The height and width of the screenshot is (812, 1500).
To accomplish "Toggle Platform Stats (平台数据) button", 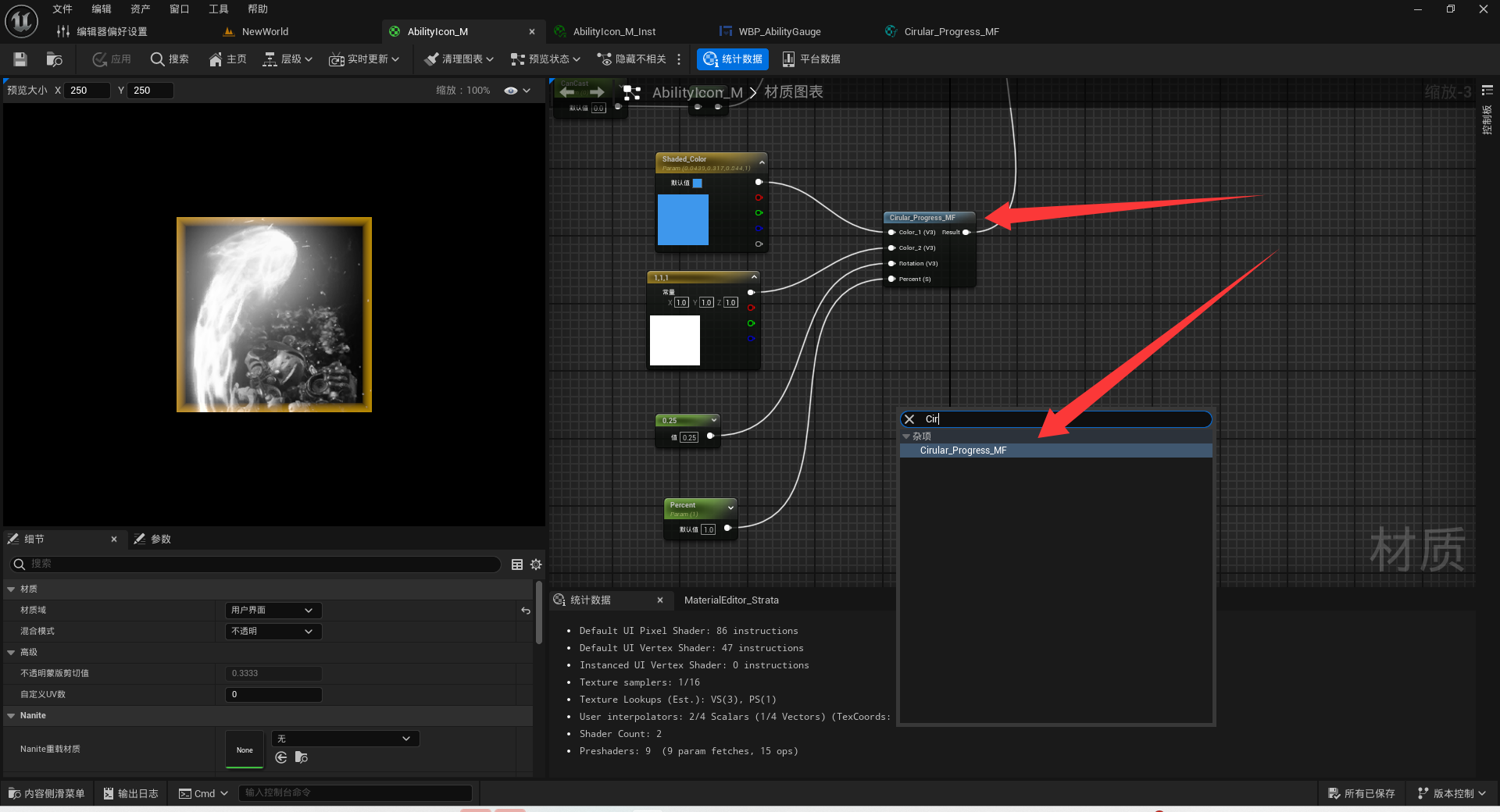I will coord(811,59).
